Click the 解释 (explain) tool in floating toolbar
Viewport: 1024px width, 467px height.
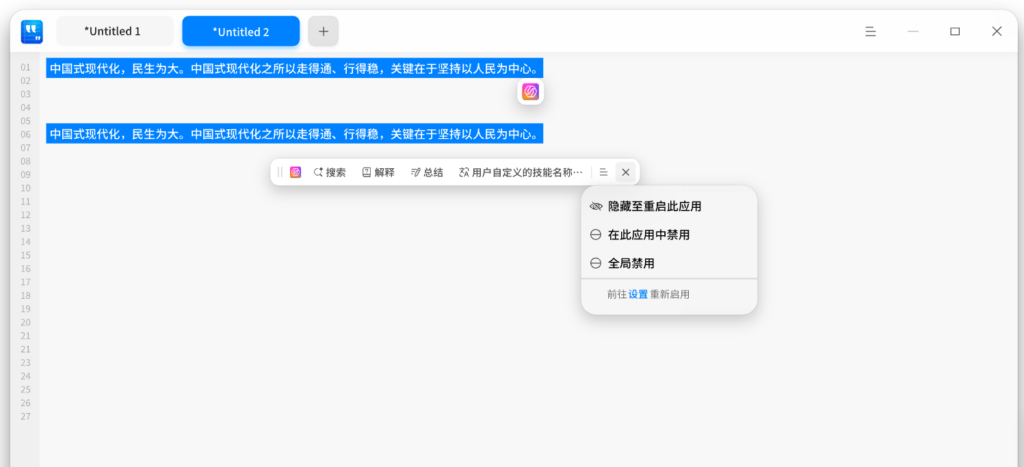(378, 172)
